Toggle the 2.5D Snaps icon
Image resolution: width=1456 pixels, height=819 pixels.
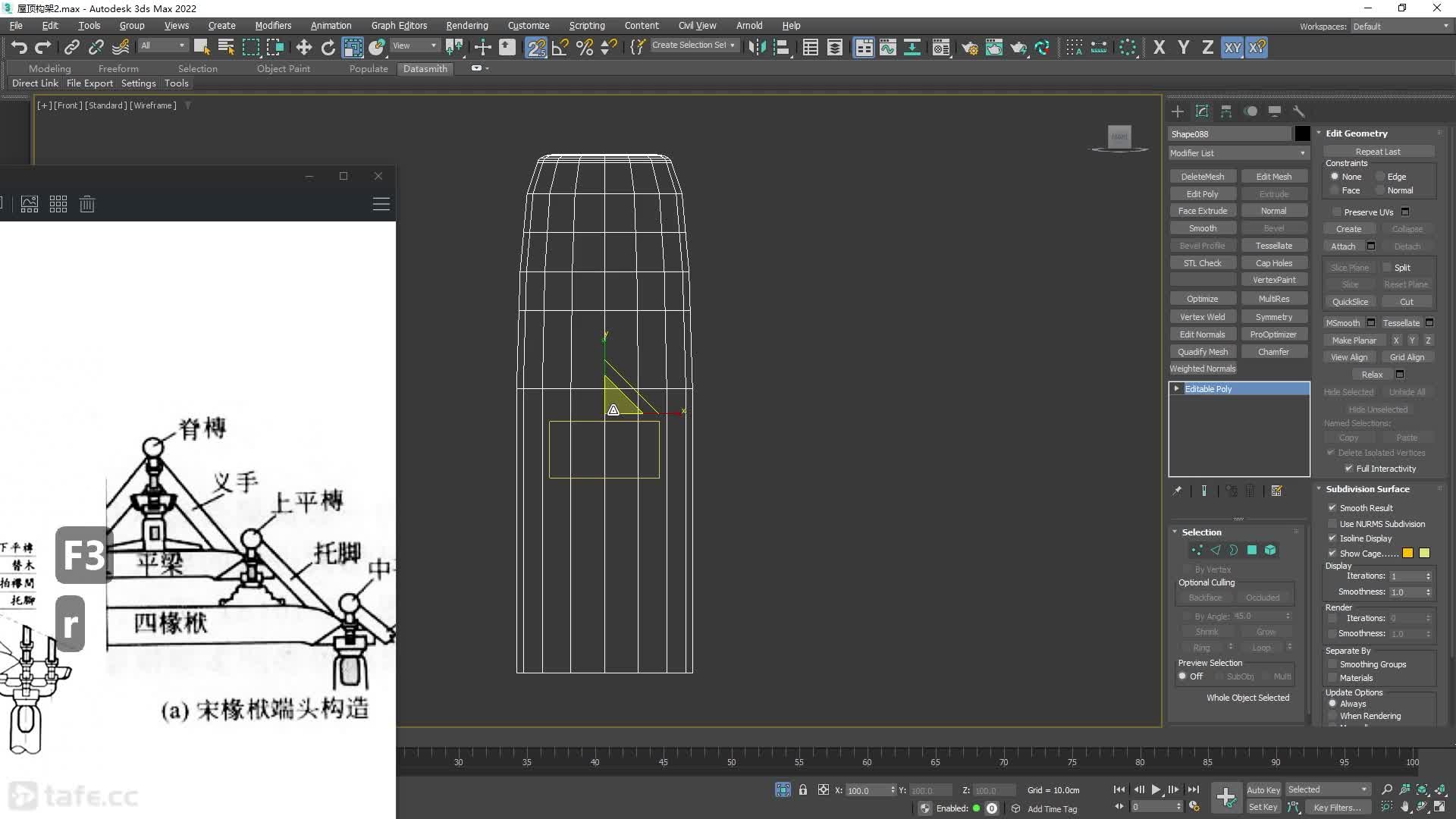tap(536, 48)
